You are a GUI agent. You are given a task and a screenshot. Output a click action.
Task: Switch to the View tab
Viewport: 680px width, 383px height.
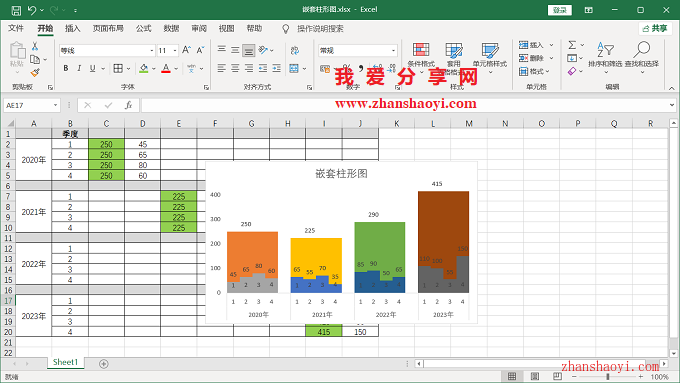[226, 28]
